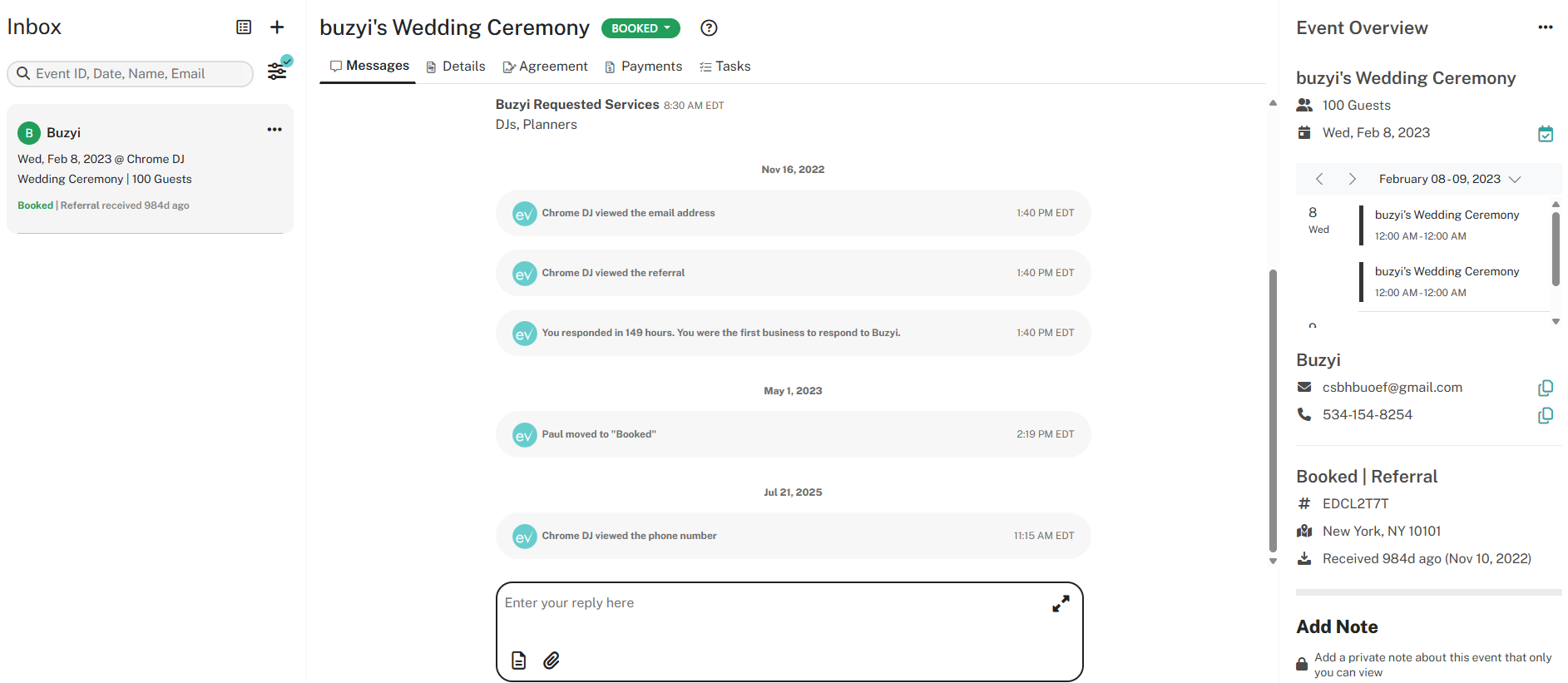Open the Agreement tab

(x=545, y=67)
